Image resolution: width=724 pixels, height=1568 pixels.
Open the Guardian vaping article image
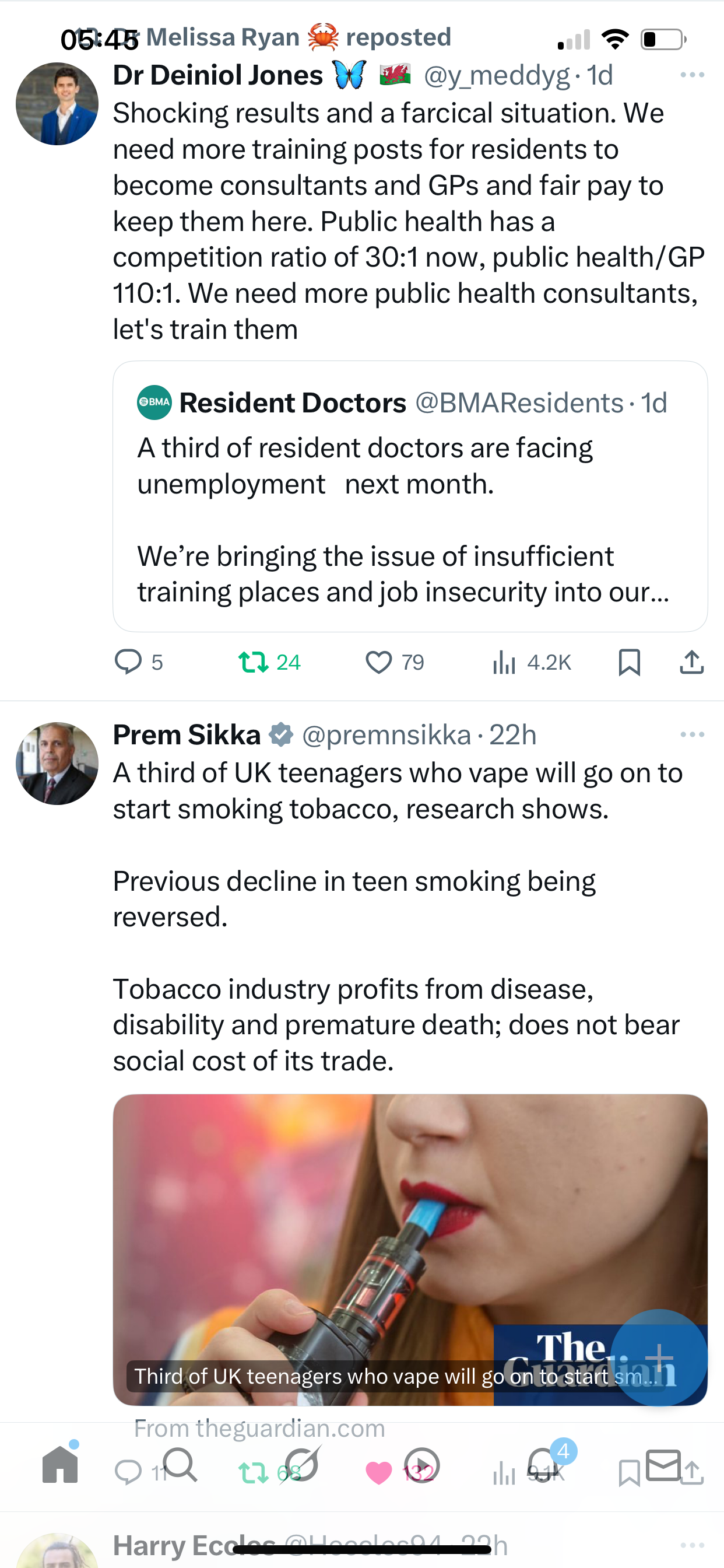tap(410, 1249)
